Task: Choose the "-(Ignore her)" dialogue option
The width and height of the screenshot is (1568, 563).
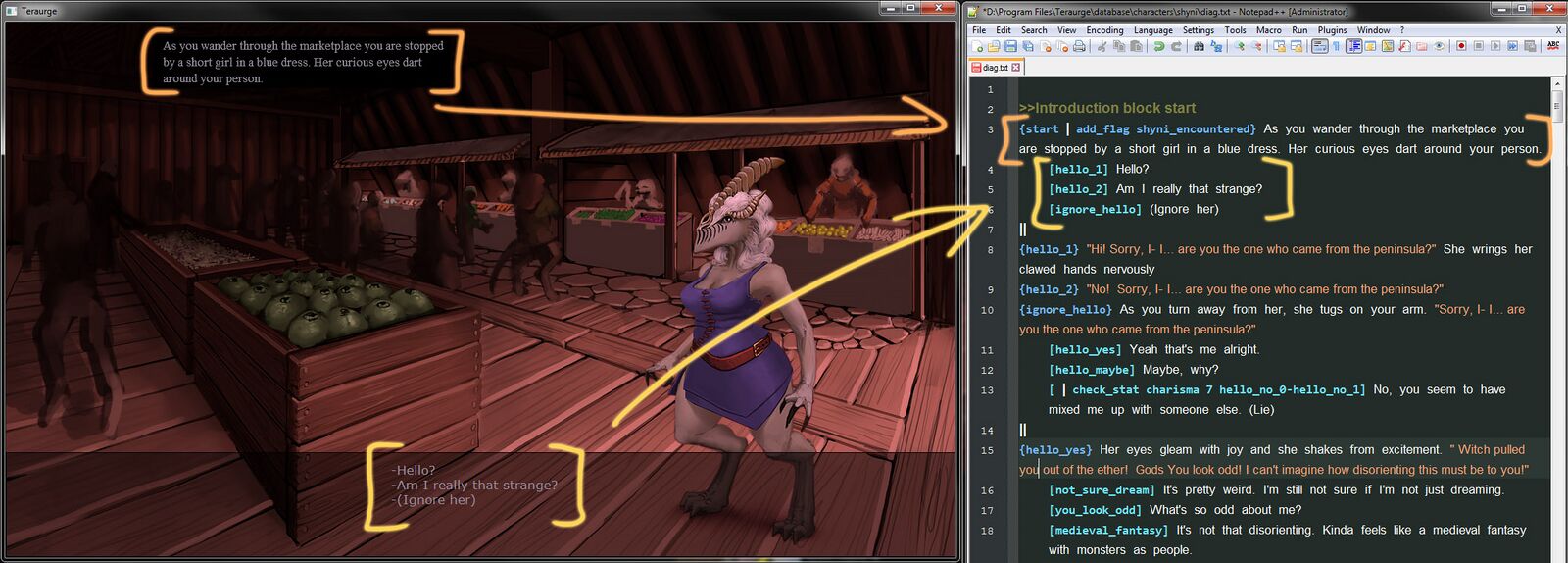Action: [x=433, y=499]
